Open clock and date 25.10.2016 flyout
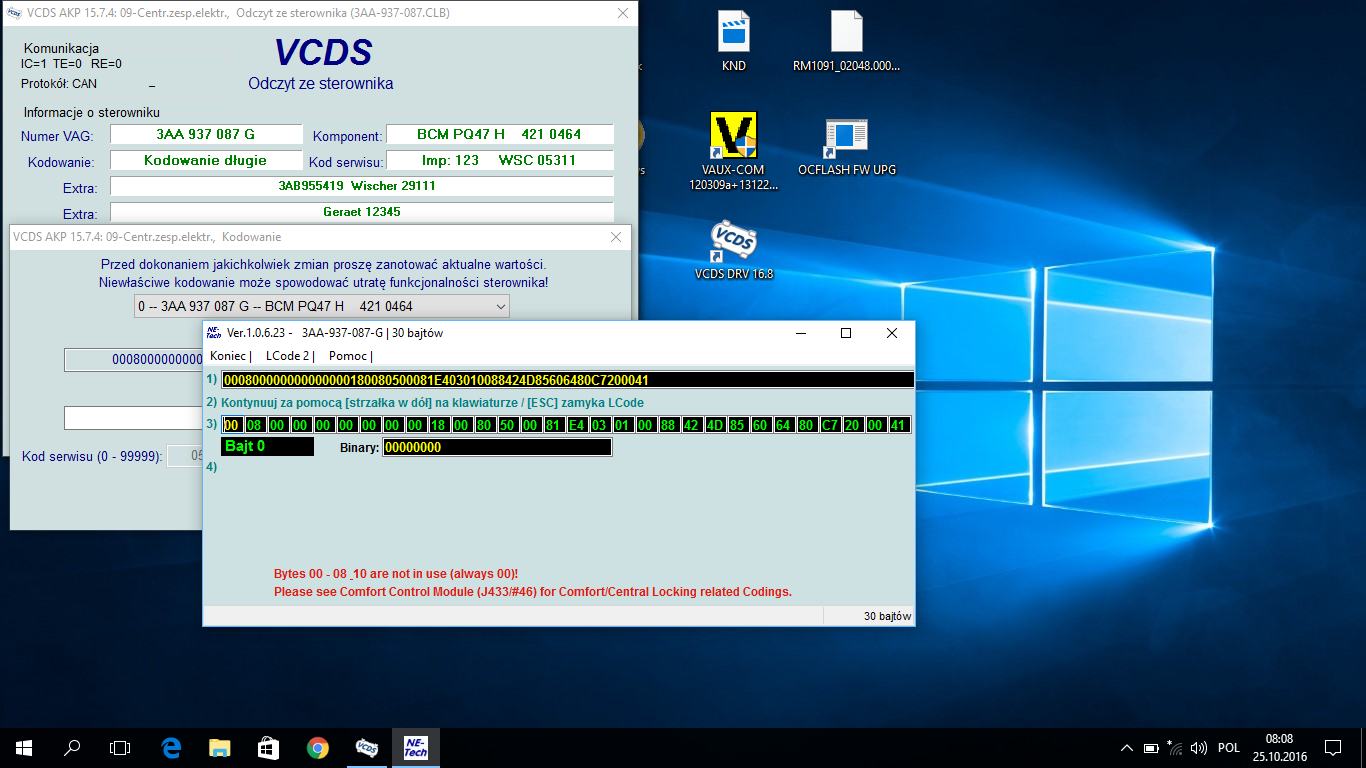This screenshot has height=768, width=1366. tap(1279, 747)
